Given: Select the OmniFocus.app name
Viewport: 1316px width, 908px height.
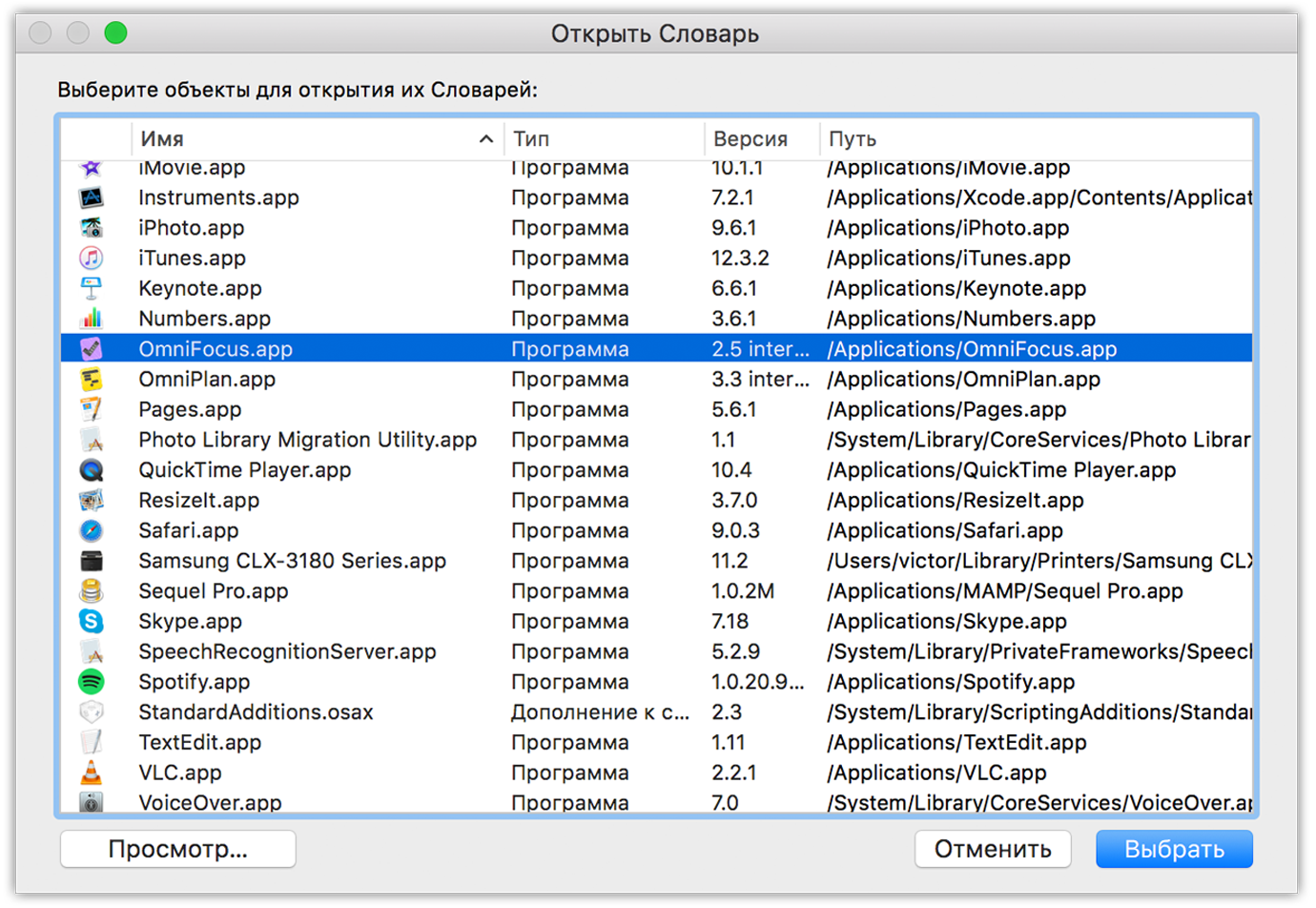Looking at the screenshot, I should [216, 349].
